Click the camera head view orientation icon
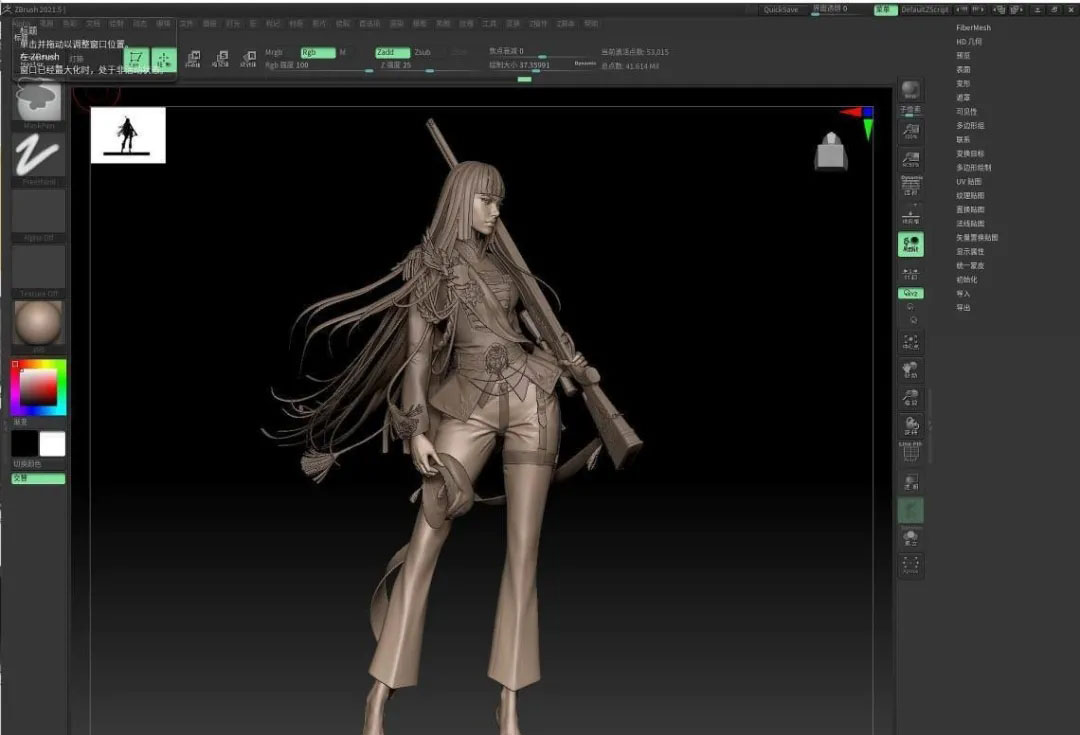Viewport: 1080px width, 735px height. point(832,150)
